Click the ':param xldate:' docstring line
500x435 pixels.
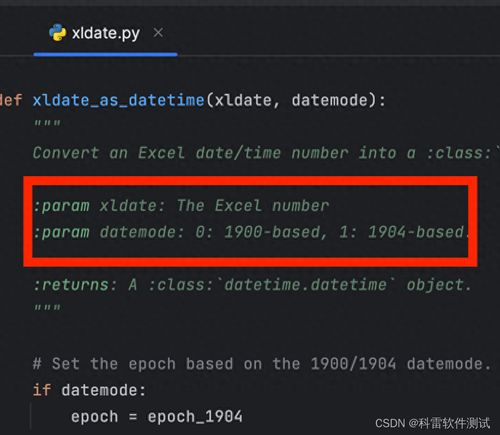181,206
